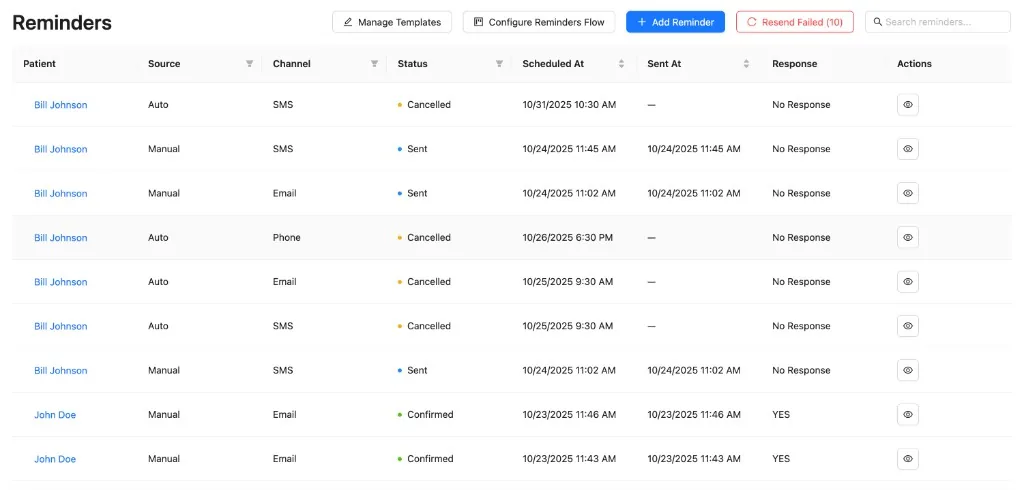Click the Reminders page title
The height and width of the screenshot is (490, 1024).
[x=62, y=23]
